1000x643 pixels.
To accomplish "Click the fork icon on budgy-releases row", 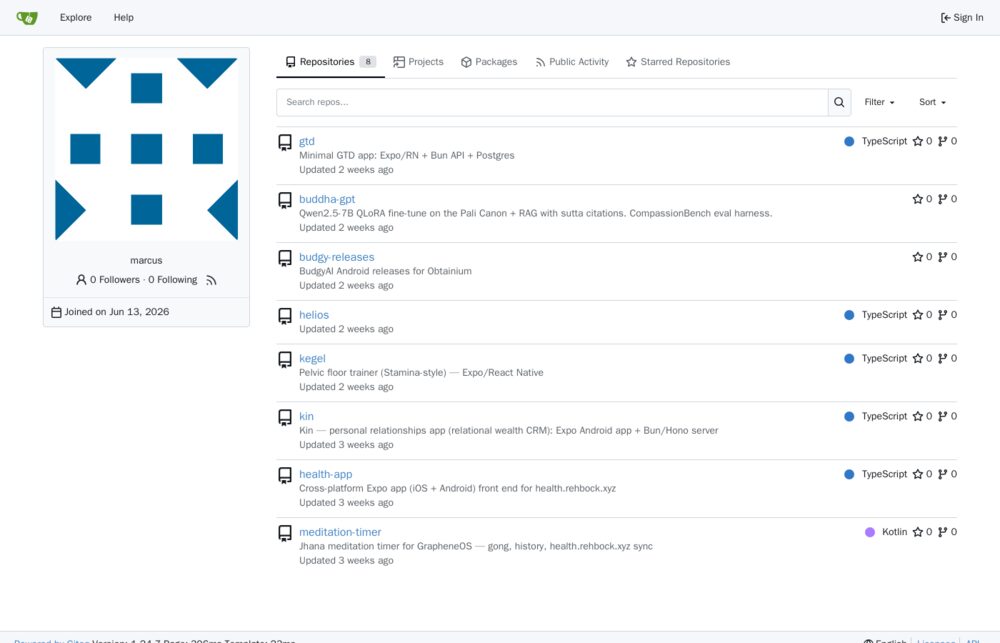I will (943, 257).
